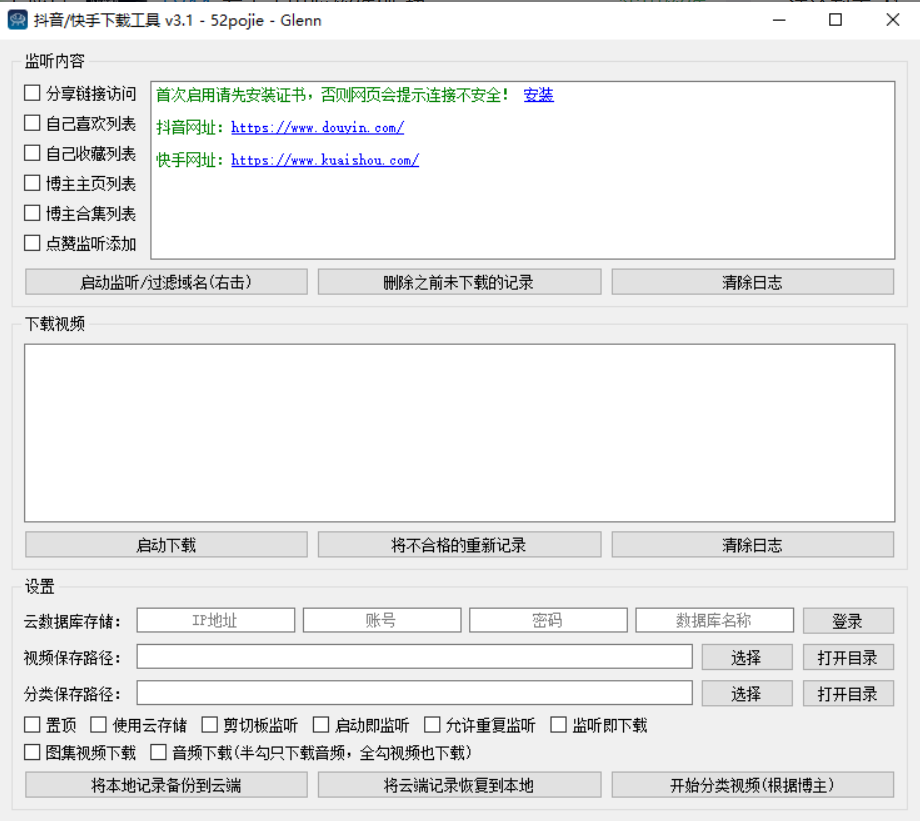Maximize the window
Image resolution: width=920 pixels, height=821 pixels.
[836, 20]
